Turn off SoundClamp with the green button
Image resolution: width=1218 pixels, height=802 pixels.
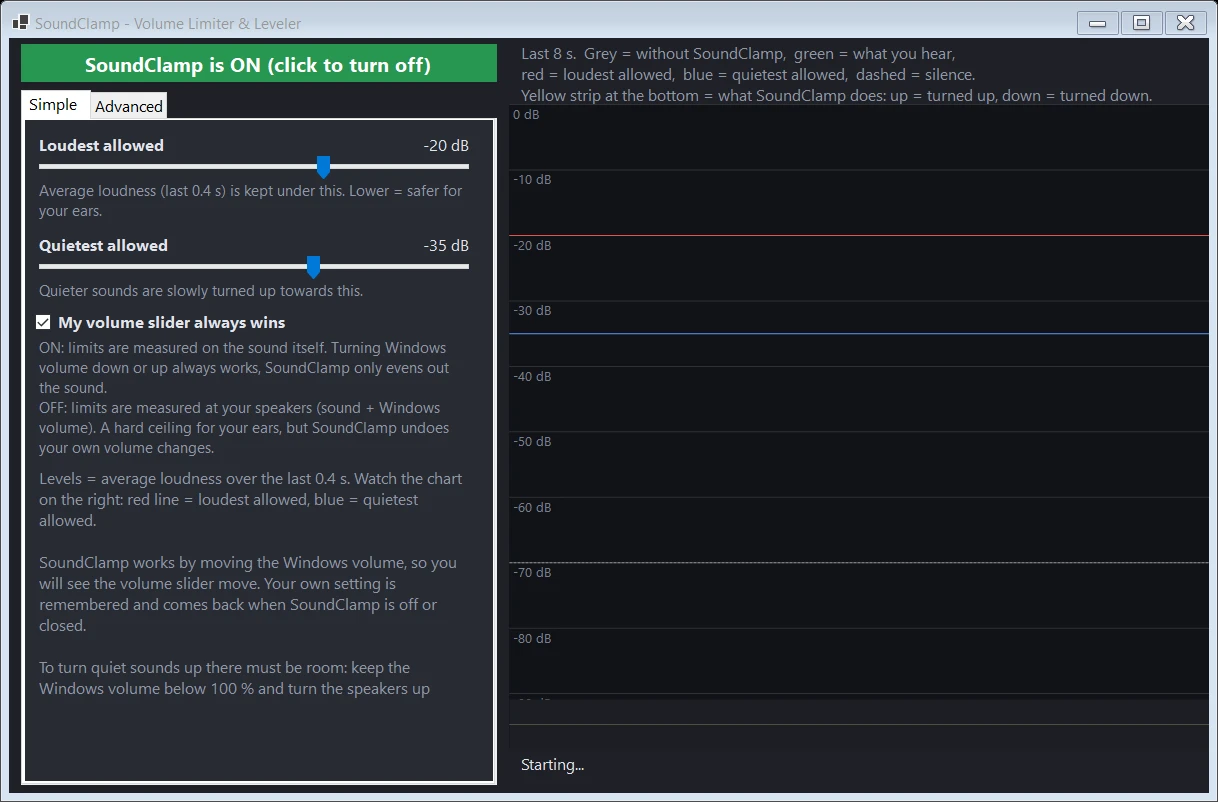pos(258,65)
